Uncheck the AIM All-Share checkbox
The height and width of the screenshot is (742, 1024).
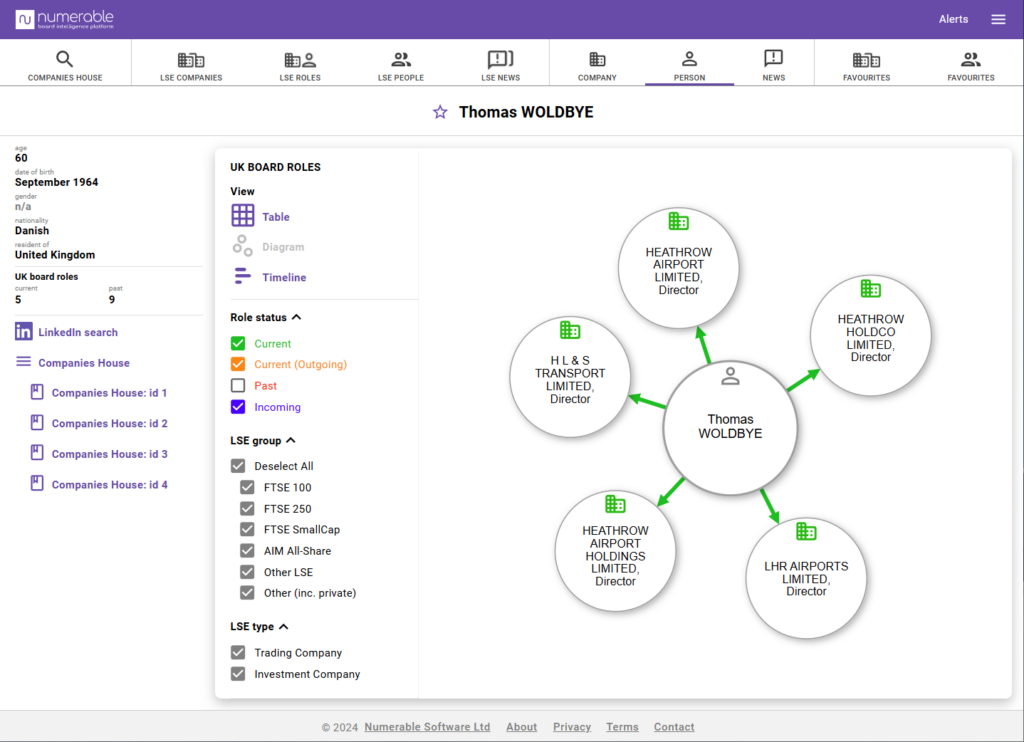[x=247, y=551]
